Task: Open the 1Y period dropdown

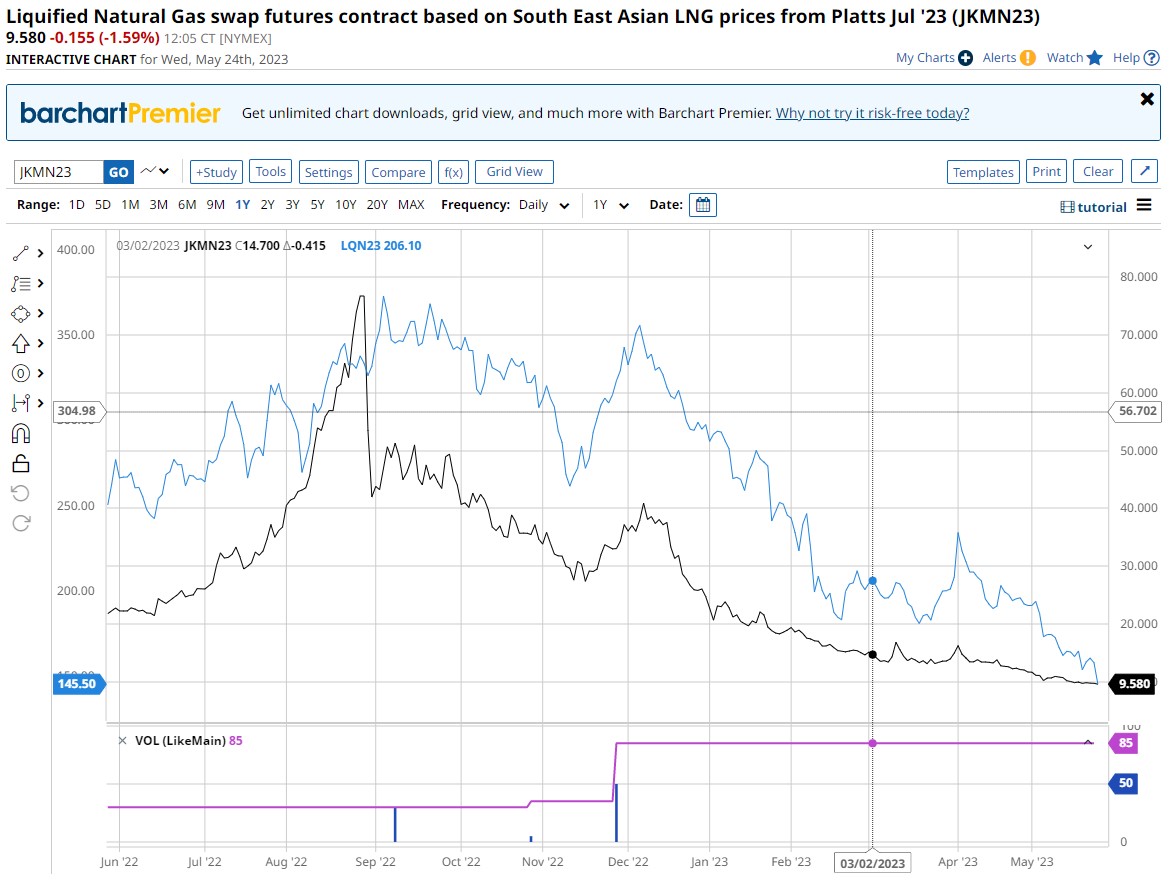Action: coord(611,205)
